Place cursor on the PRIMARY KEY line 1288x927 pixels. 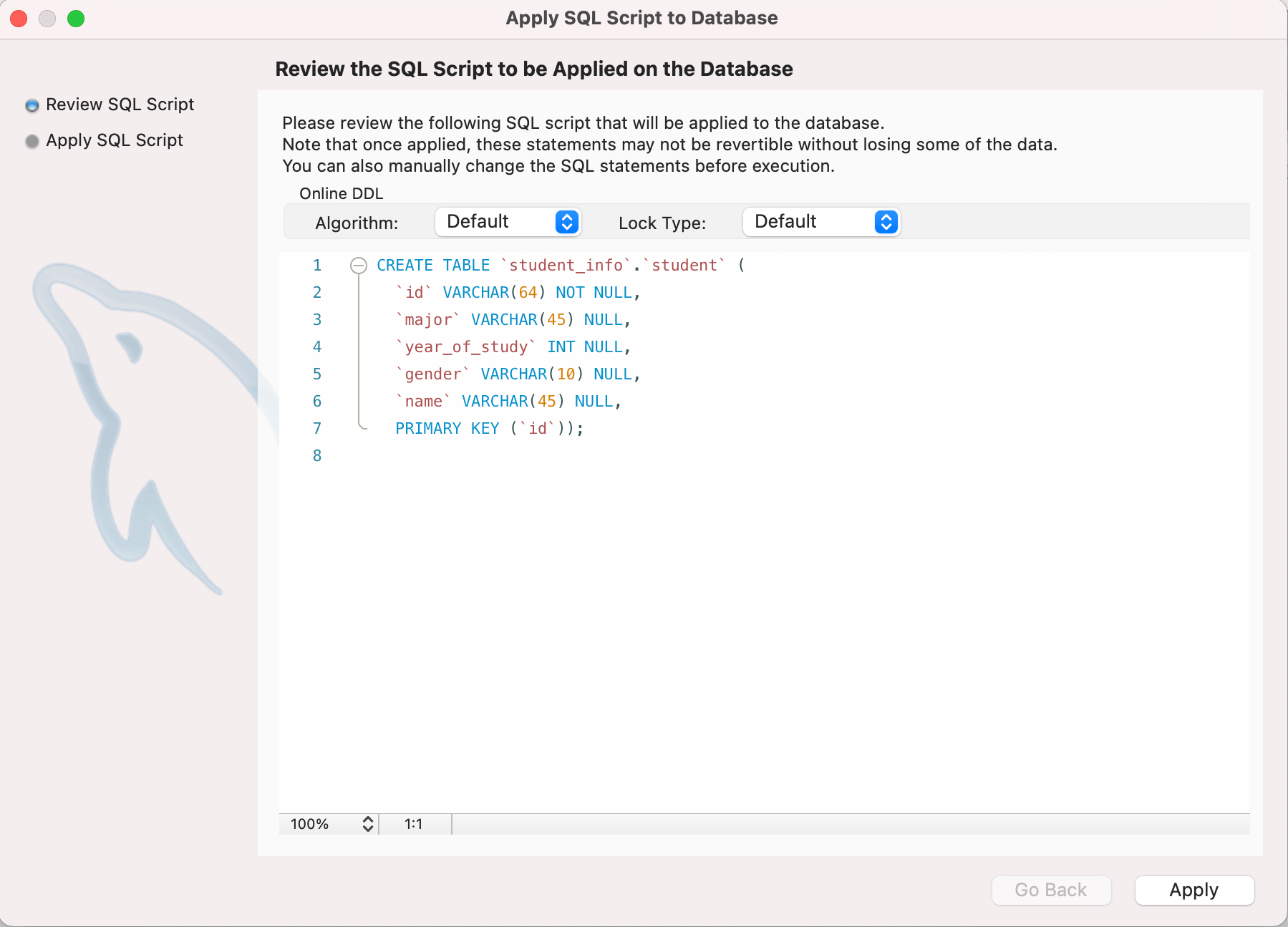pos(487,429)
